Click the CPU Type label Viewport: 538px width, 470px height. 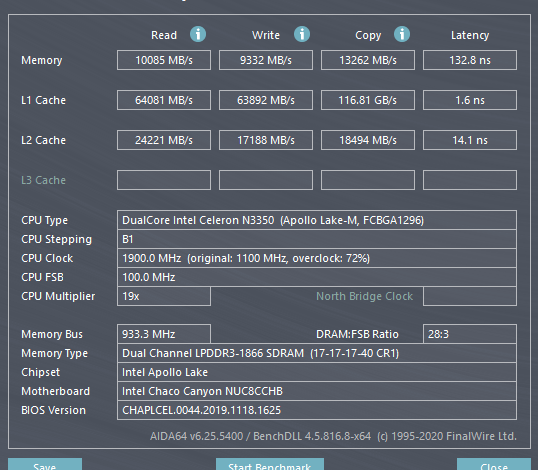(45, 220)
